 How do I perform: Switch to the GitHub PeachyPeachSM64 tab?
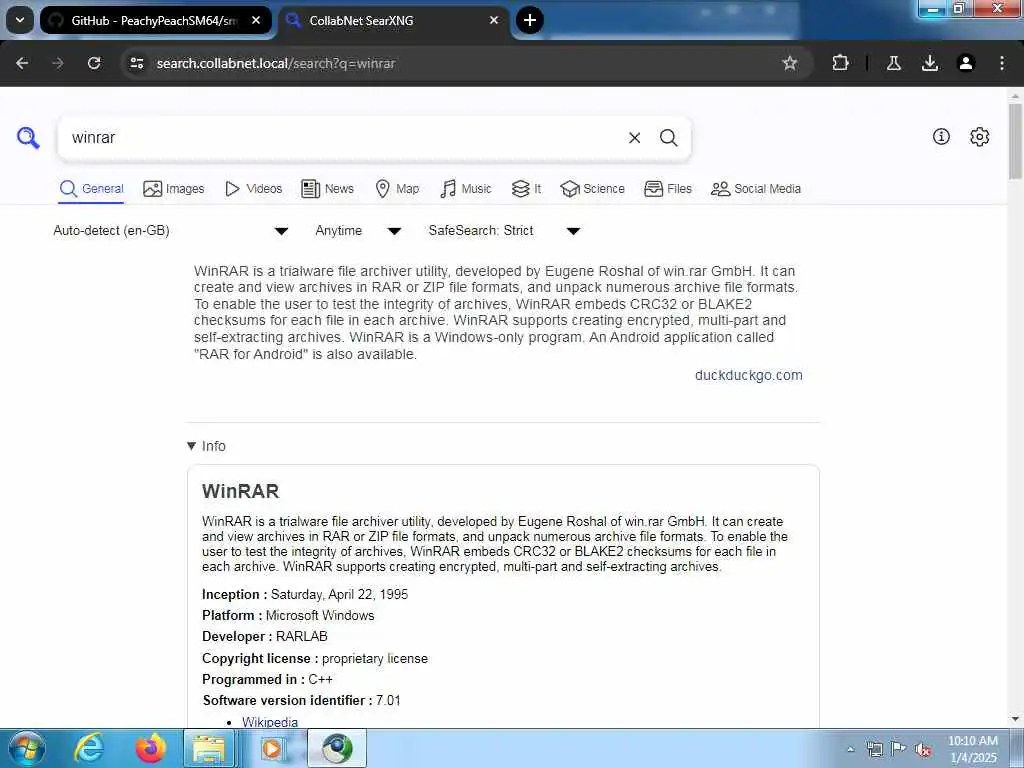pos(155,20)
